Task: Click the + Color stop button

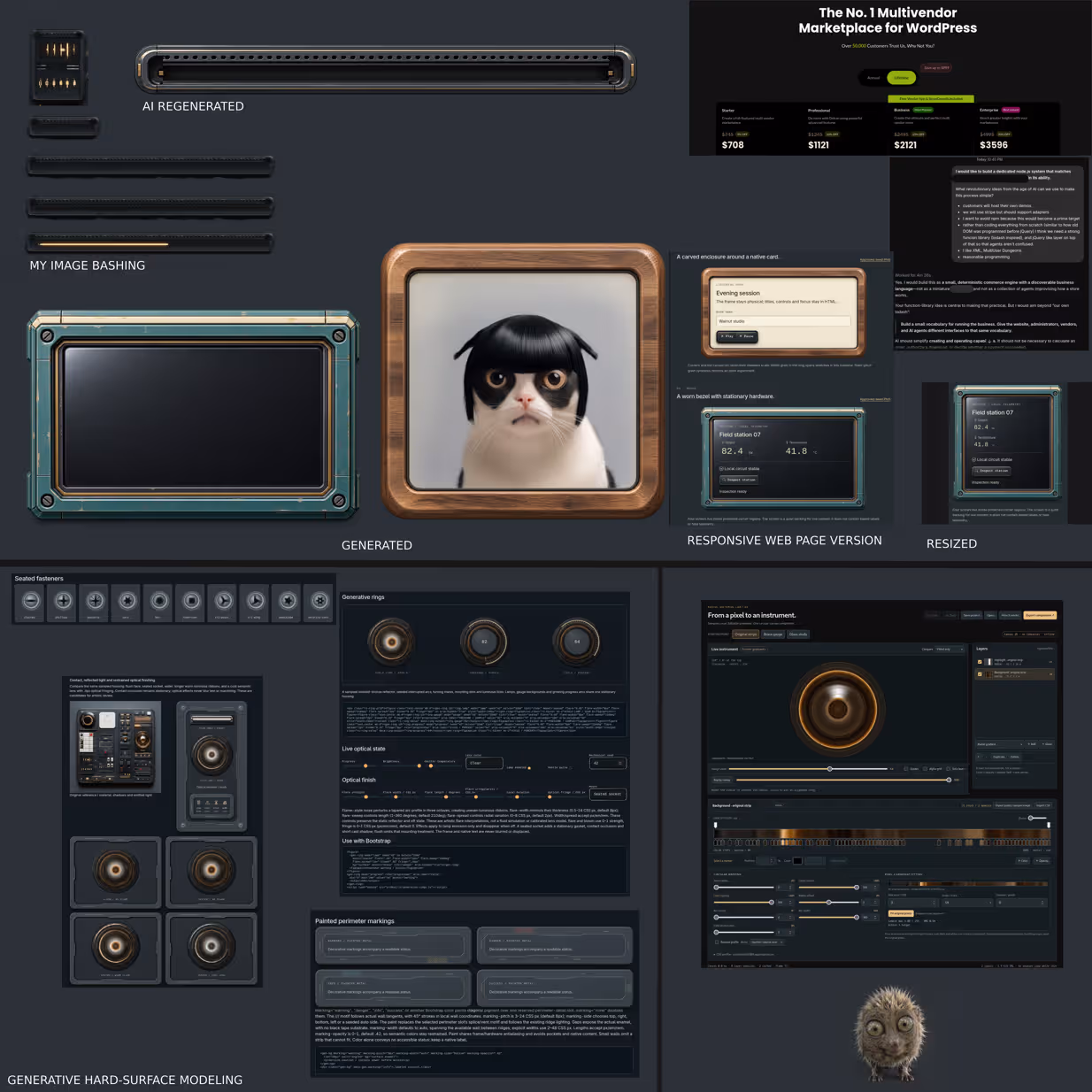Action: [1023, 861]
